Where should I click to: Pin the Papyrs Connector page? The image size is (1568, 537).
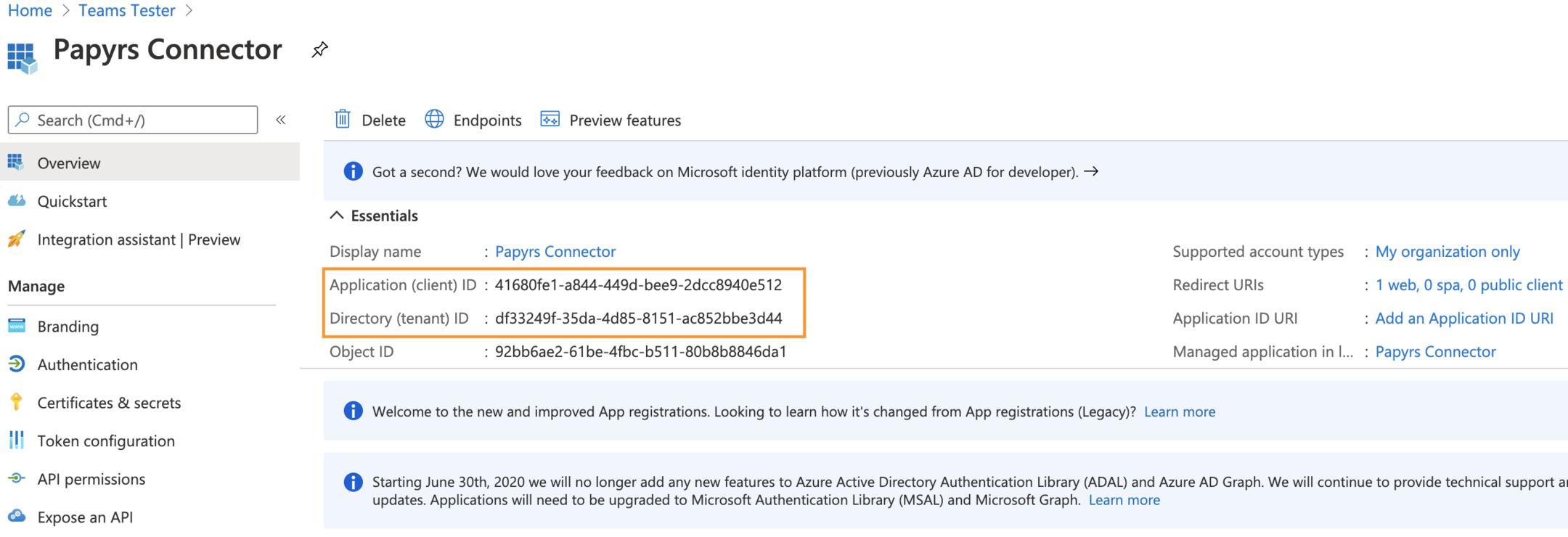point(319,49)
